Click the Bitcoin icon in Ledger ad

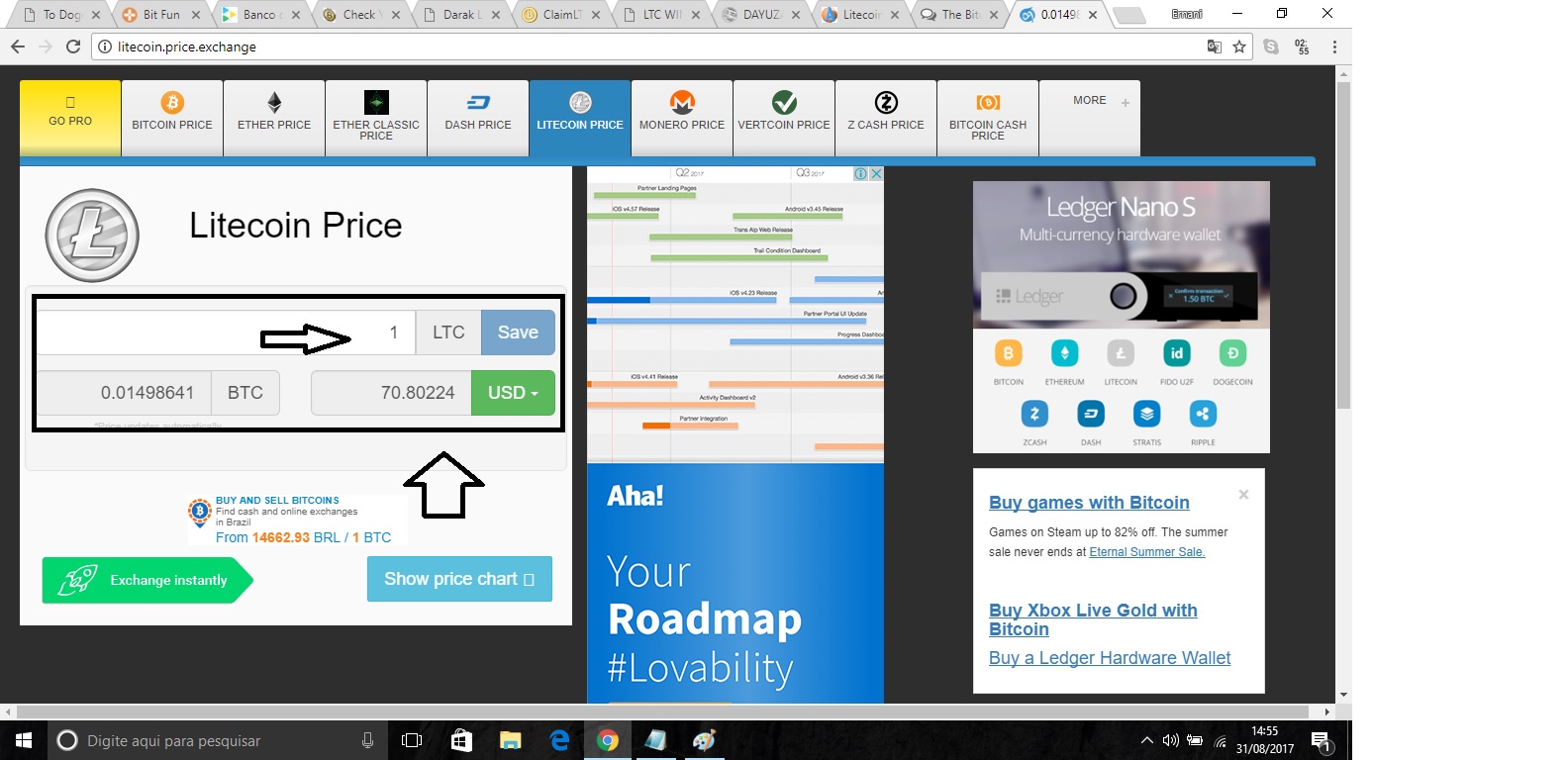[1008, 353]
